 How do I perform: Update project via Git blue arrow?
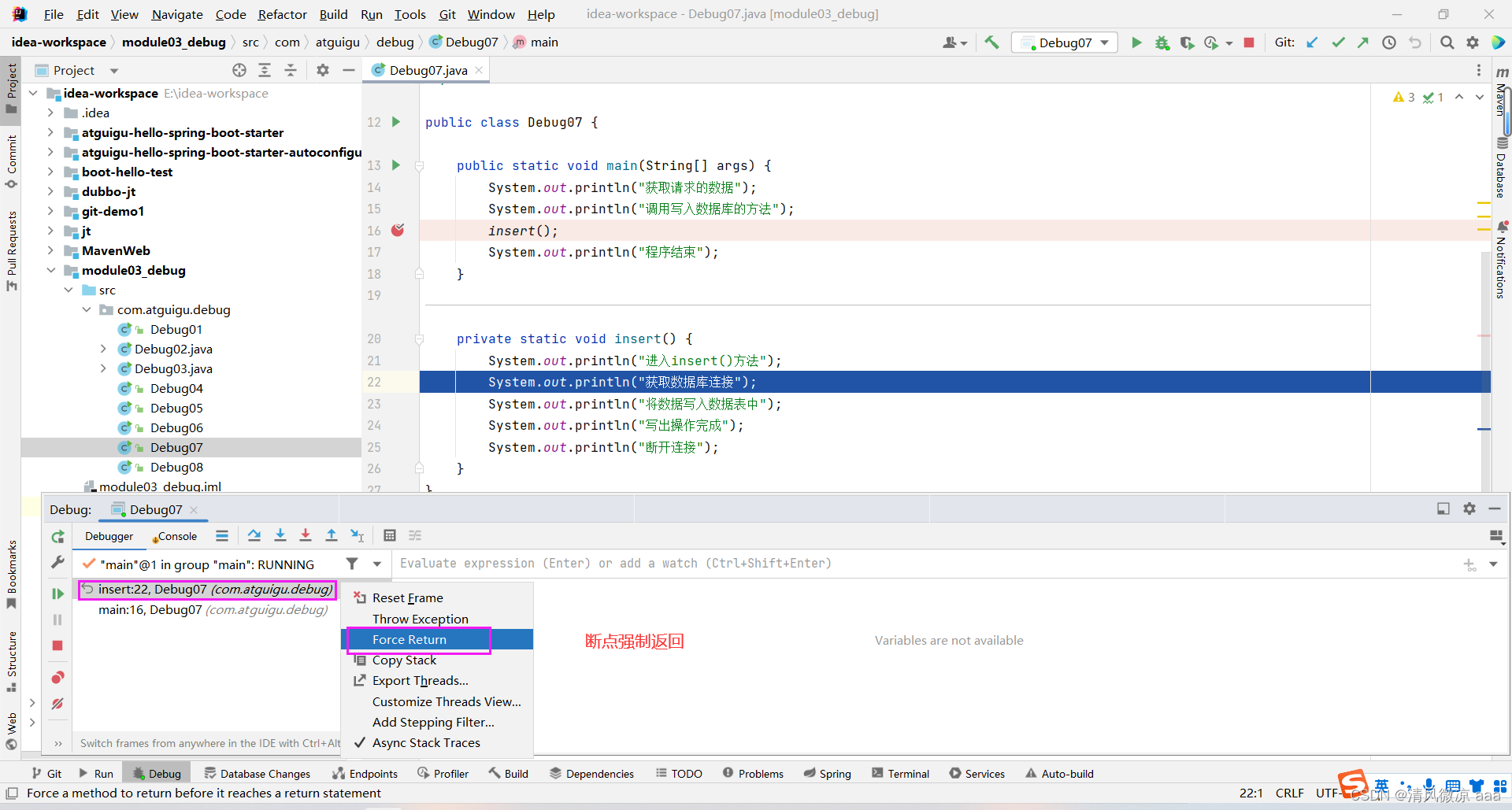point(1312,43)
